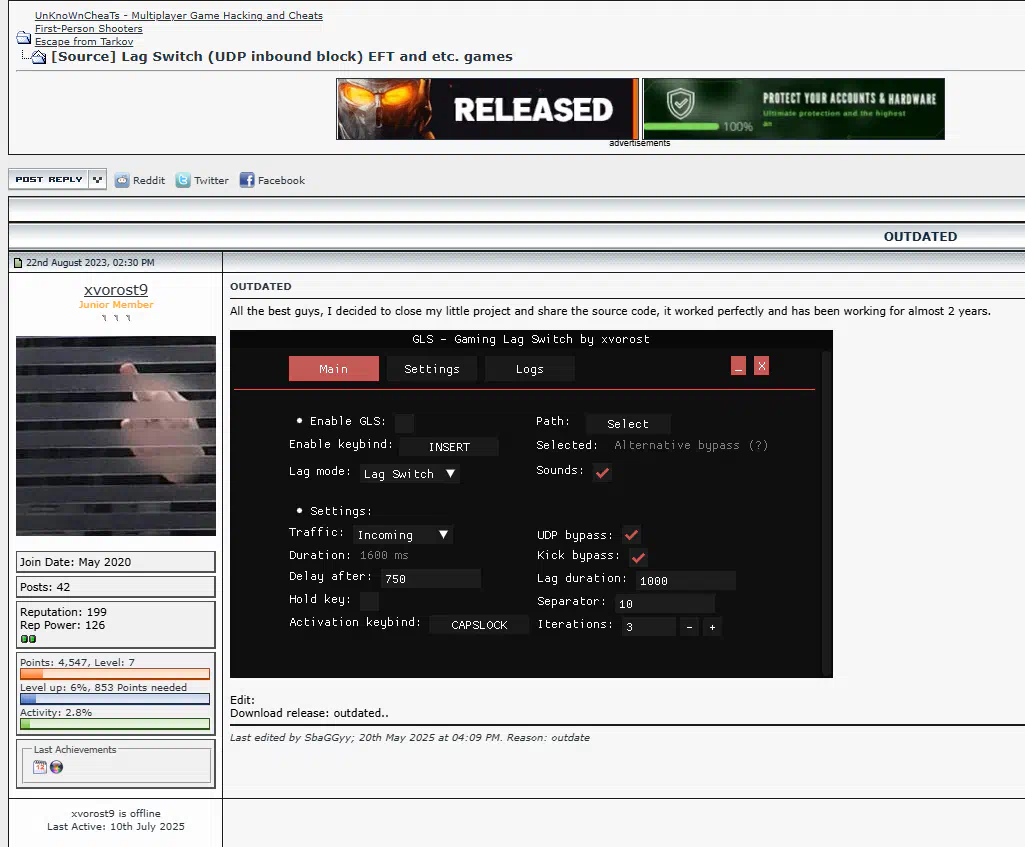Click the Post Reply button
This screenshot has width=1025, height=847.
[x=49, y=179]
